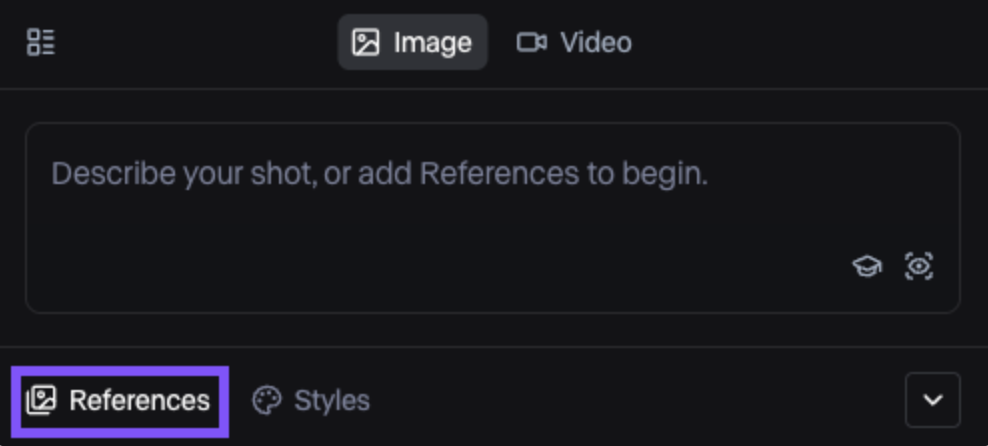Click the stacked images References icon
Screen dimensions: 988x446
tap(41, 401)
